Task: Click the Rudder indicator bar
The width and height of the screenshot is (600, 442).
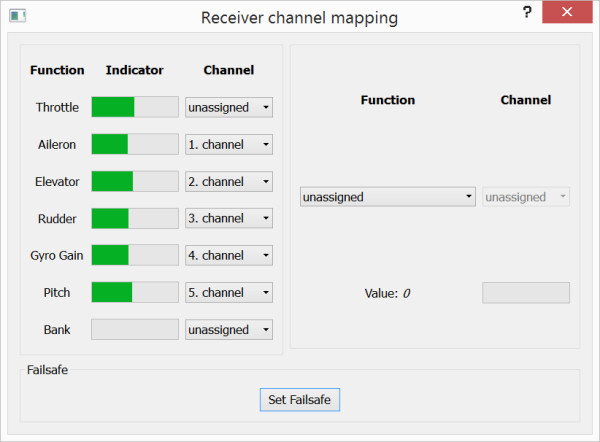Action: 134,218
